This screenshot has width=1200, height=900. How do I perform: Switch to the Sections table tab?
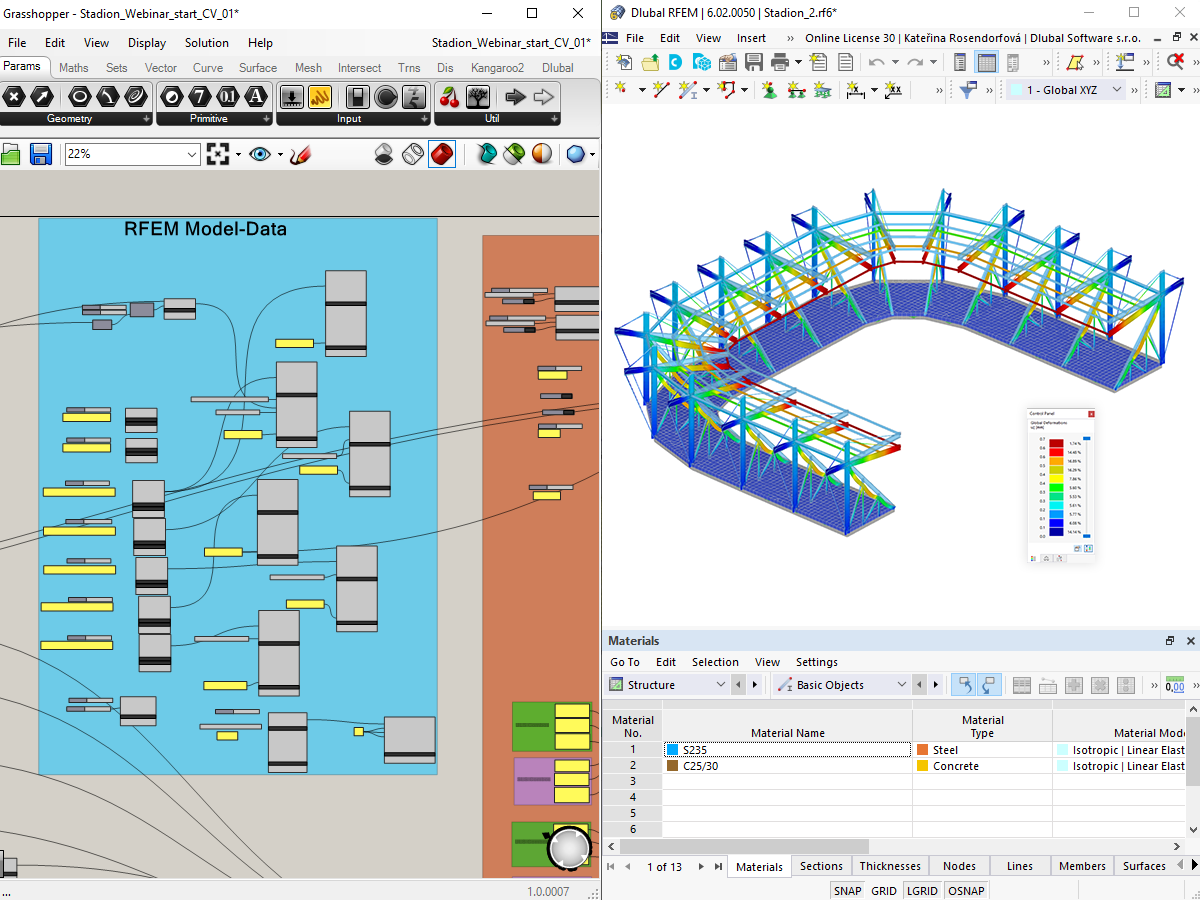pyautogui.click(x=821, y=866)
